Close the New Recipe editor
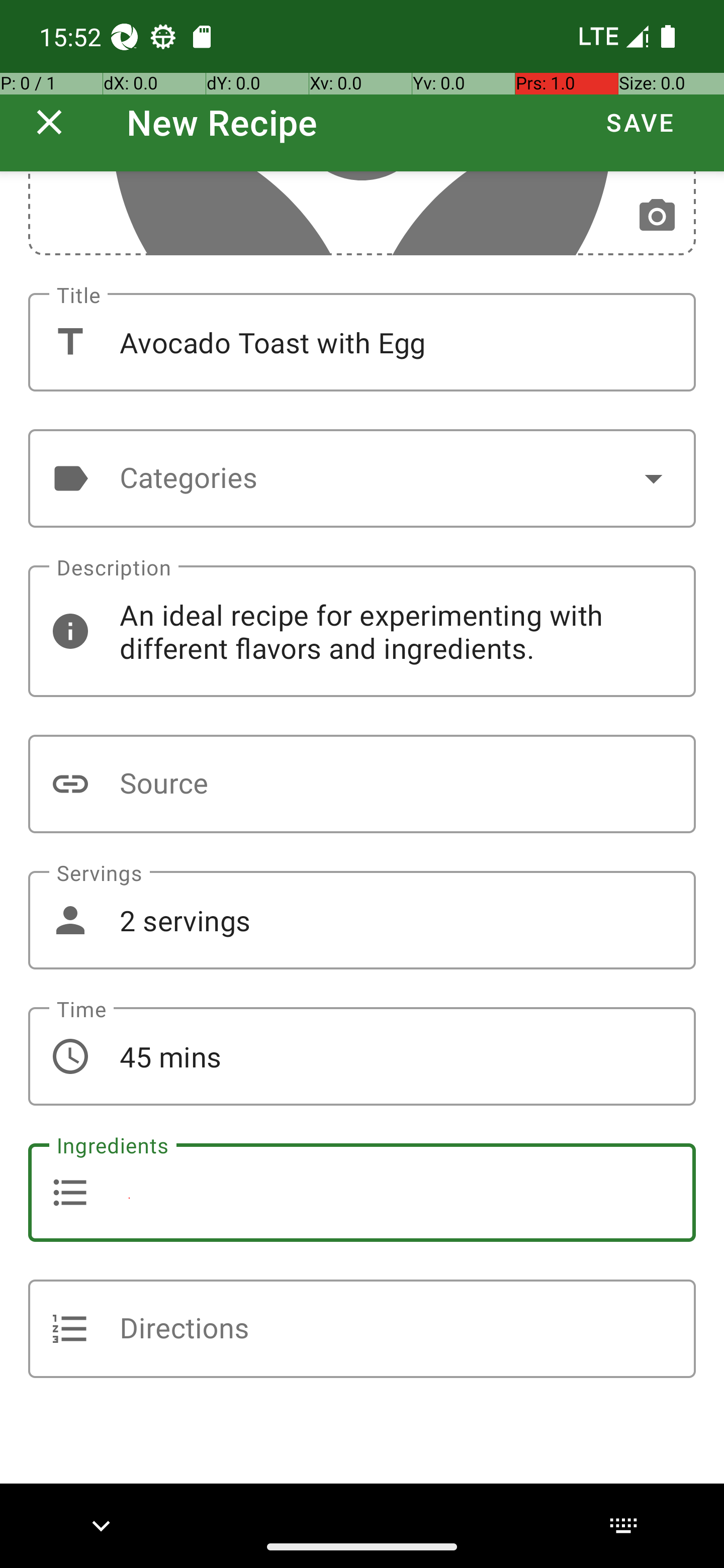The height and width of the screenshot is (1568, 724). point(49,122)
